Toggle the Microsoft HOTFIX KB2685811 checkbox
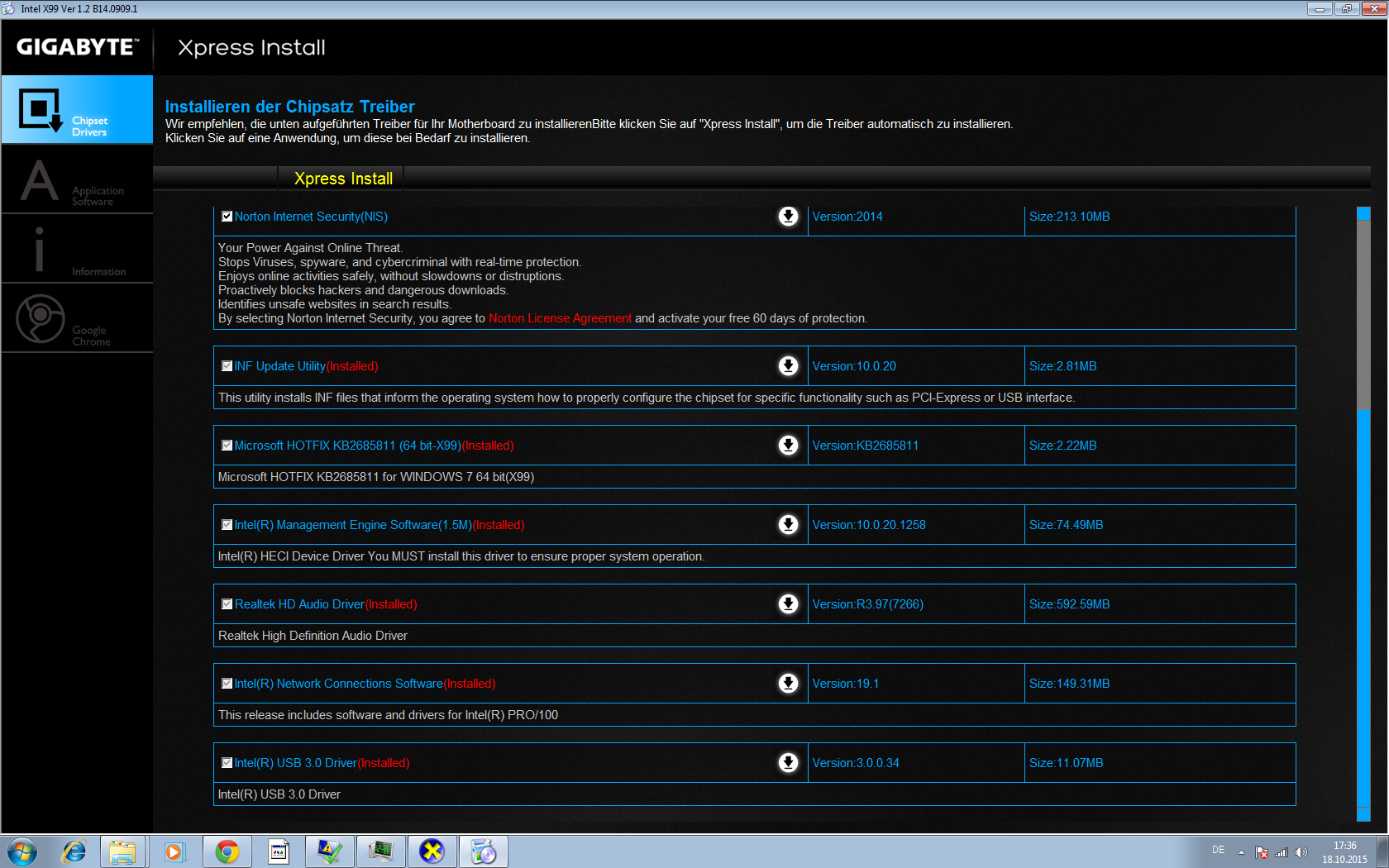 [x=227, y=446]
